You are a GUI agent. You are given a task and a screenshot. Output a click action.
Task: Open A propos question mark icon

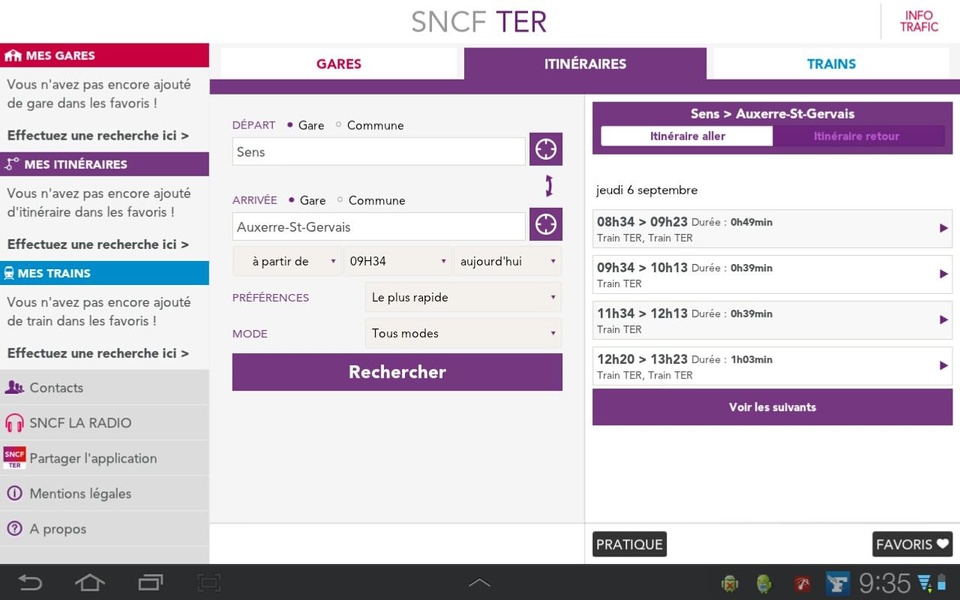tap(15, 528)
